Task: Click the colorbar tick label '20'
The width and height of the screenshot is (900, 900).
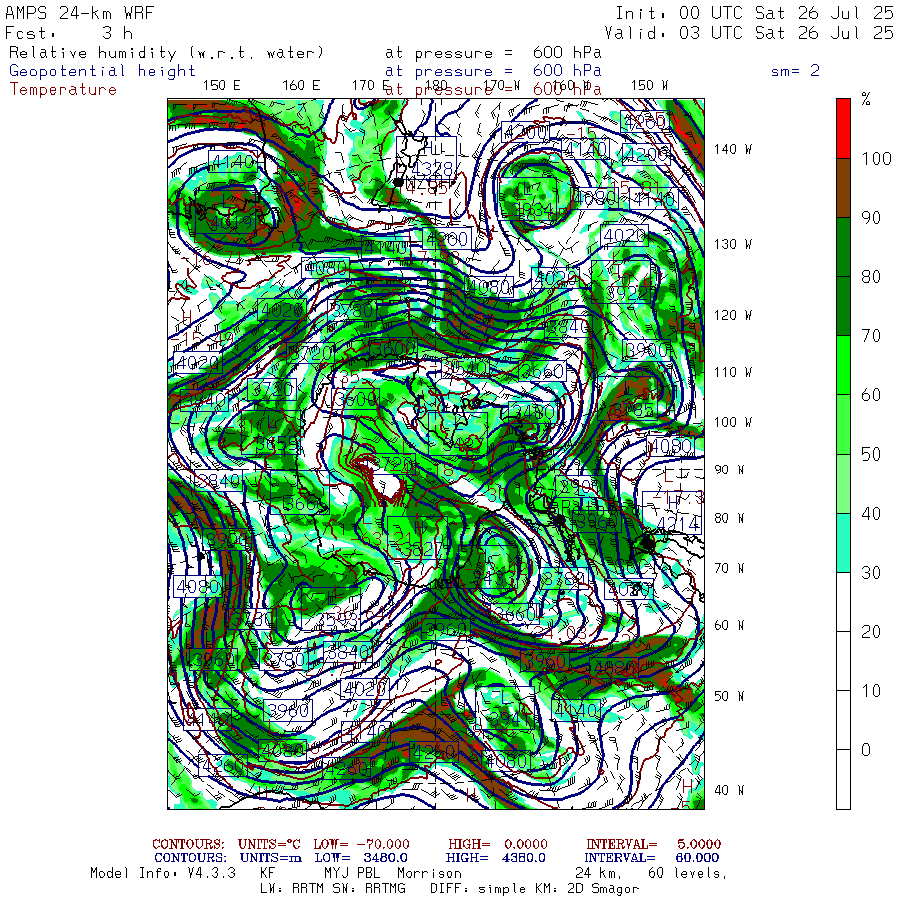Action: coord(871,632)
